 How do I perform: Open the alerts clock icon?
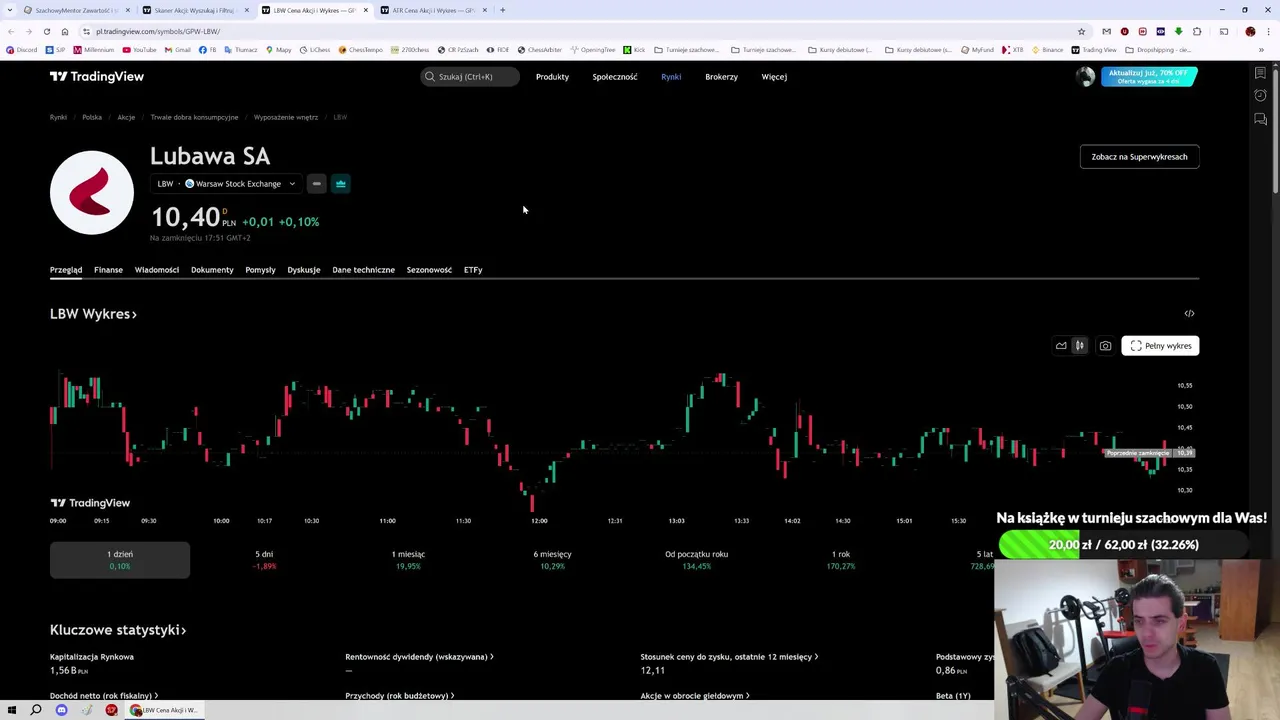(1260, 96)
